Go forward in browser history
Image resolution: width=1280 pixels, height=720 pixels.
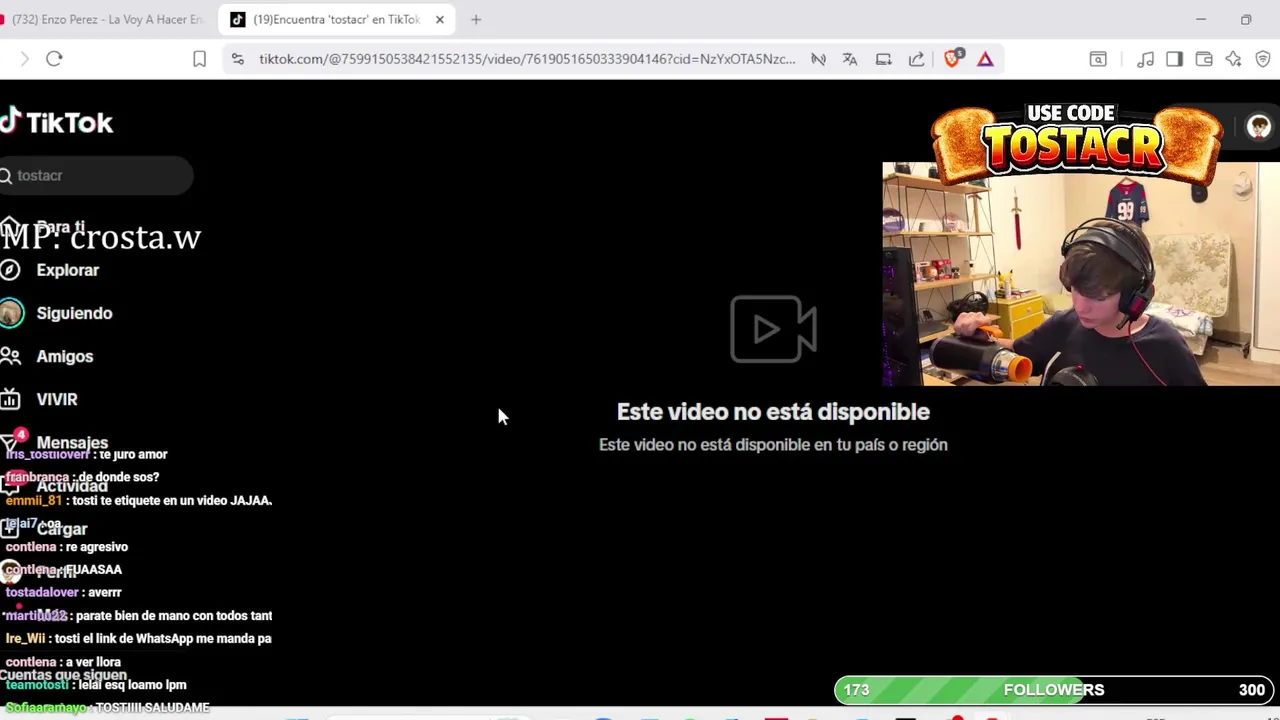pyautogui.click(x=24, y=59)
